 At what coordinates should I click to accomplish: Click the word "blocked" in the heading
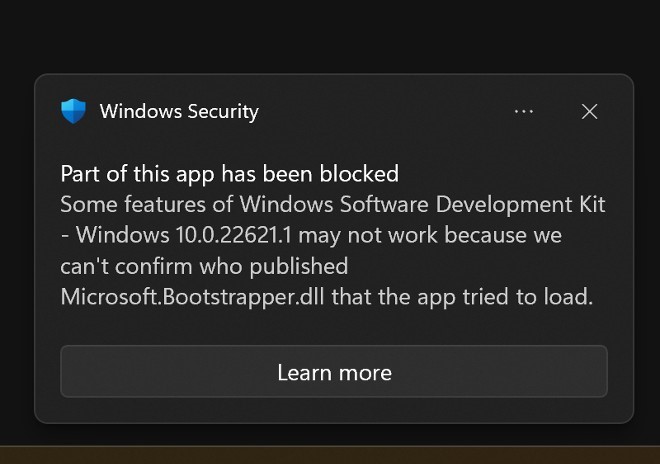pyautogui.click(x=359, y=173)
